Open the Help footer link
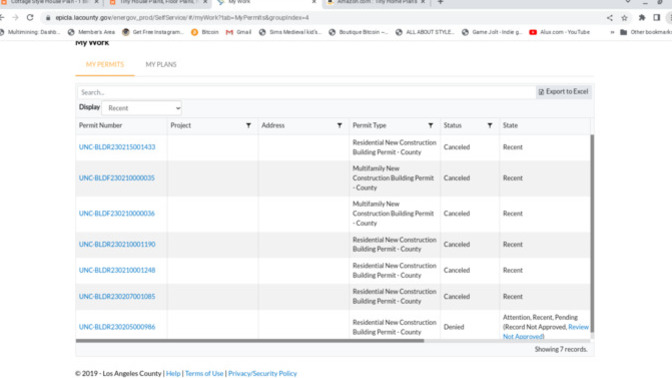Screen dimensions: 672x378 click(x=173, y=374)
